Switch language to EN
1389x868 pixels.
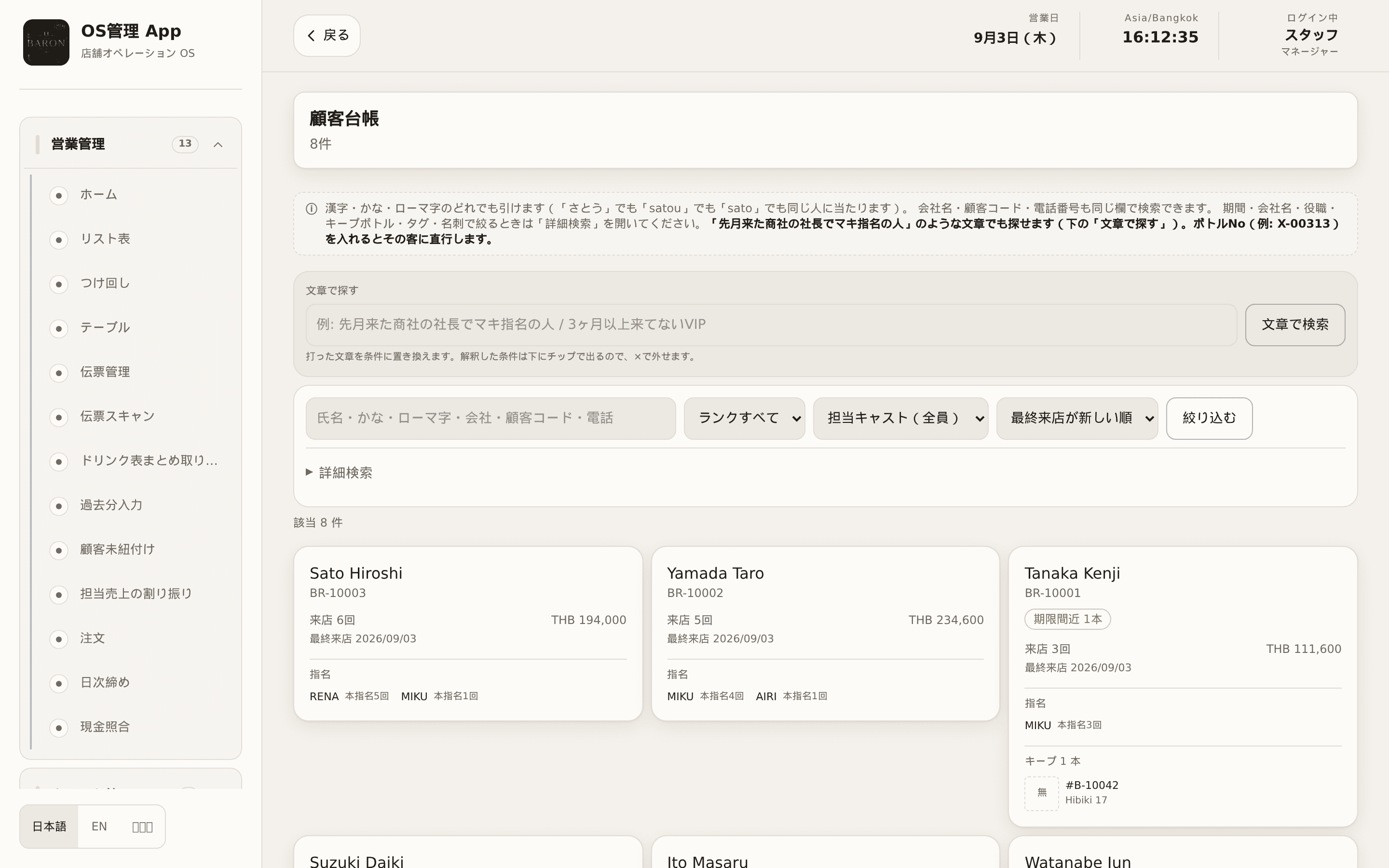(x=99, y=826)
